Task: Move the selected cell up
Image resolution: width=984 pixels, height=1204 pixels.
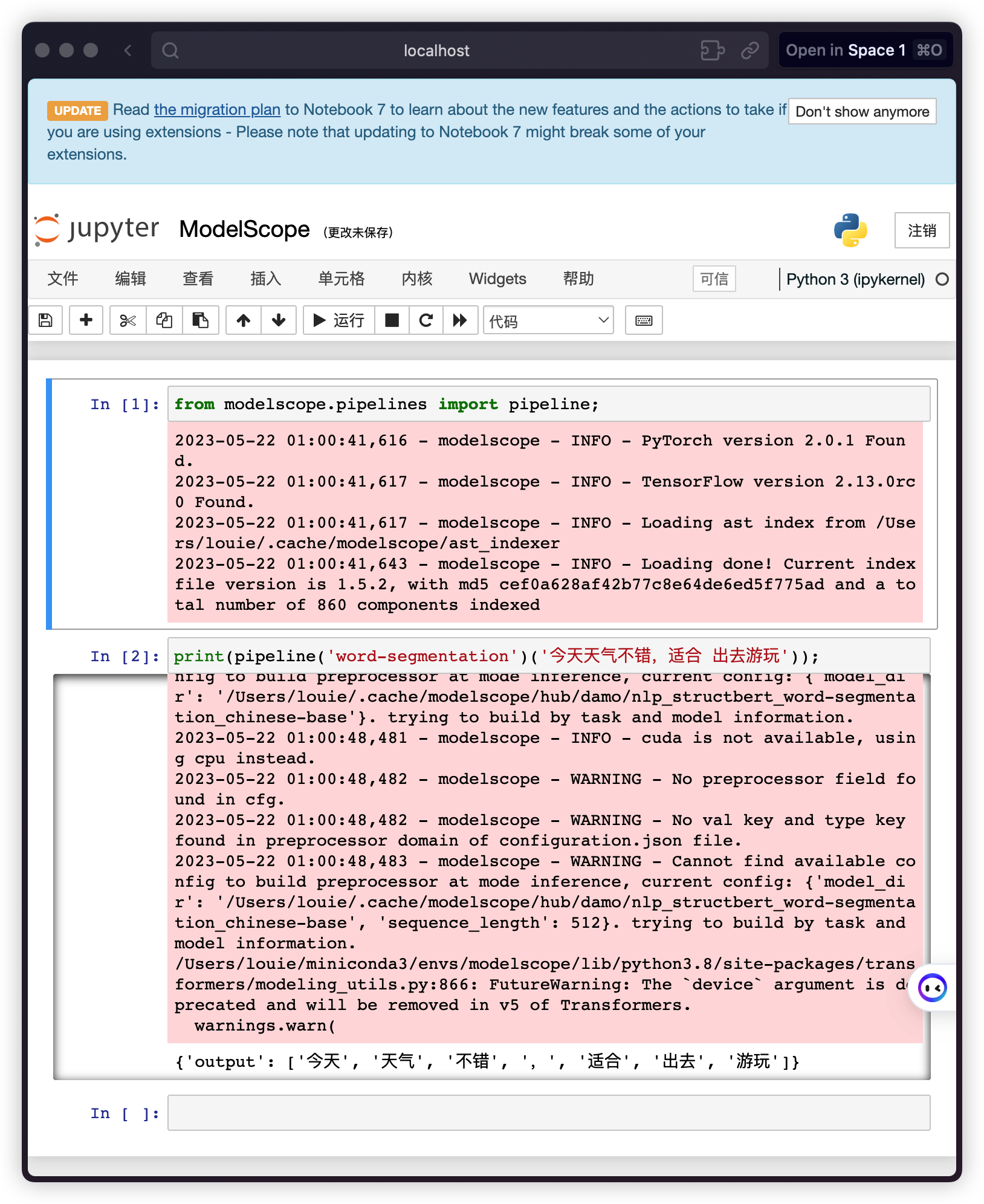Action: click(243, 320)
